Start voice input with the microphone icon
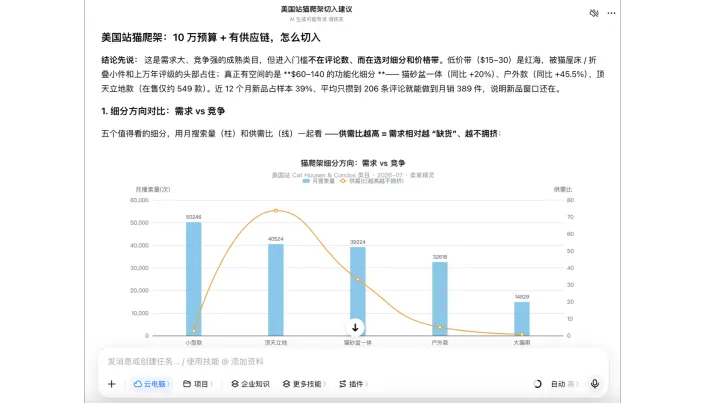Screen dimensions: 720x403 point(595,384)
